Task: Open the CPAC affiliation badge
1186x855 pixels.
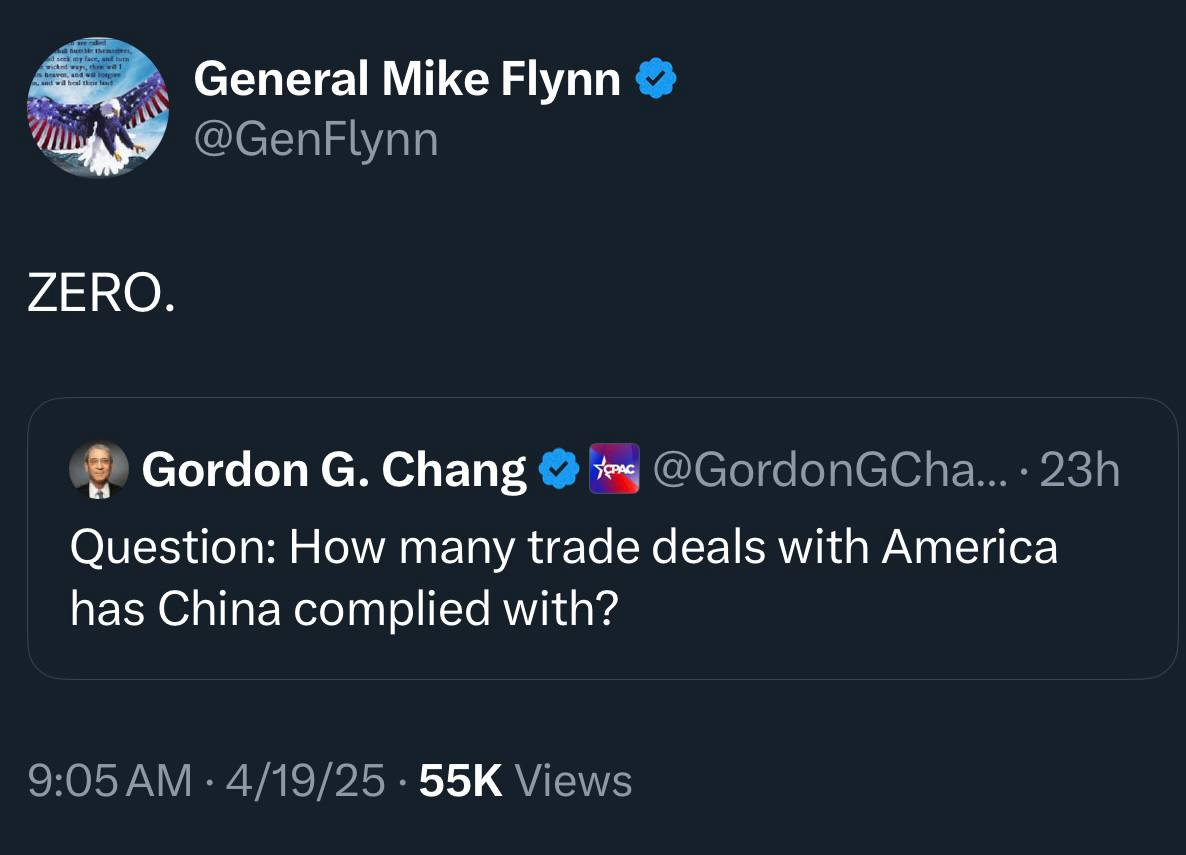Action: point(615,469)
